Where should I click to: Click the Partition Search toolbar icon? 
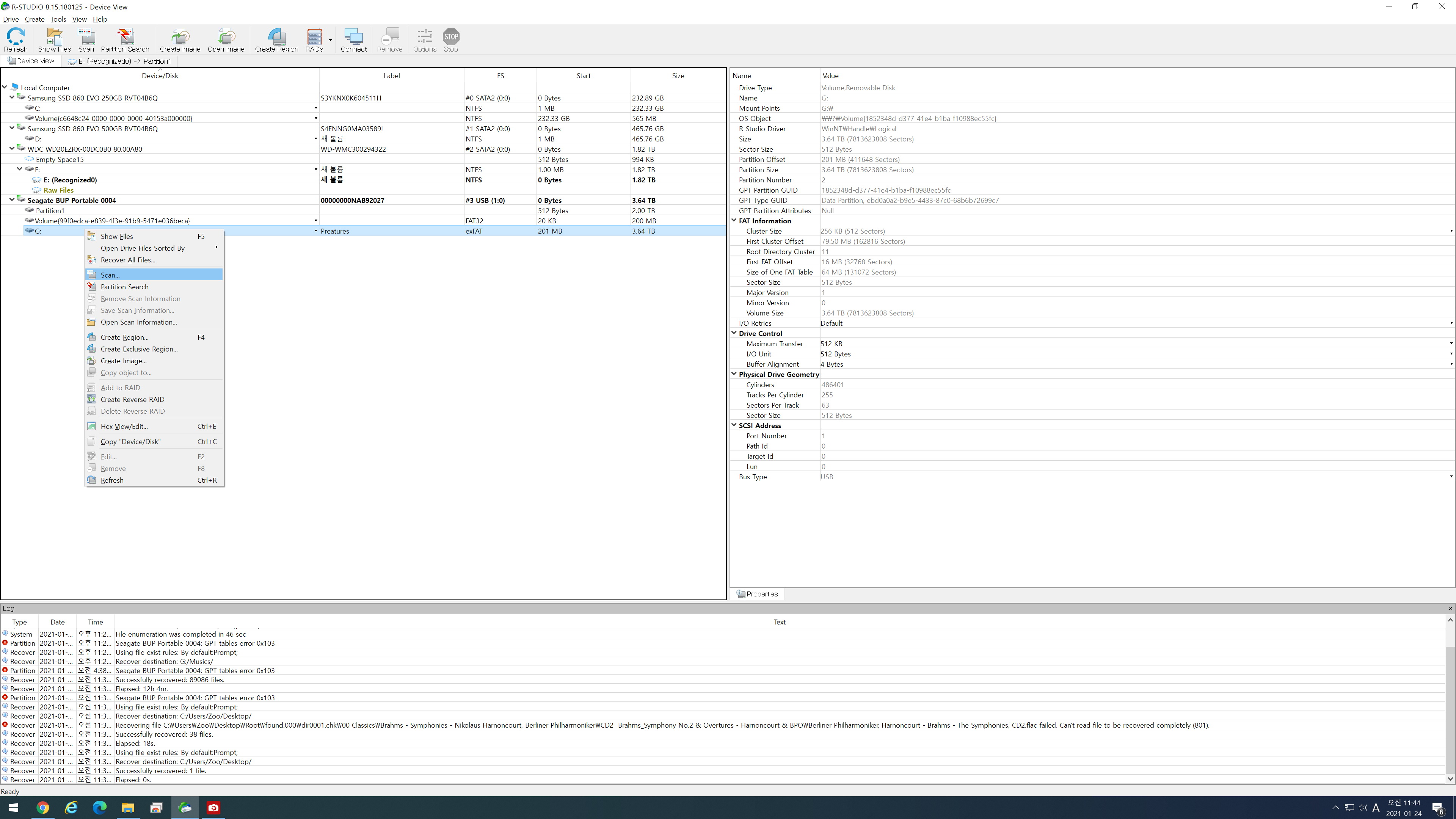125,39
